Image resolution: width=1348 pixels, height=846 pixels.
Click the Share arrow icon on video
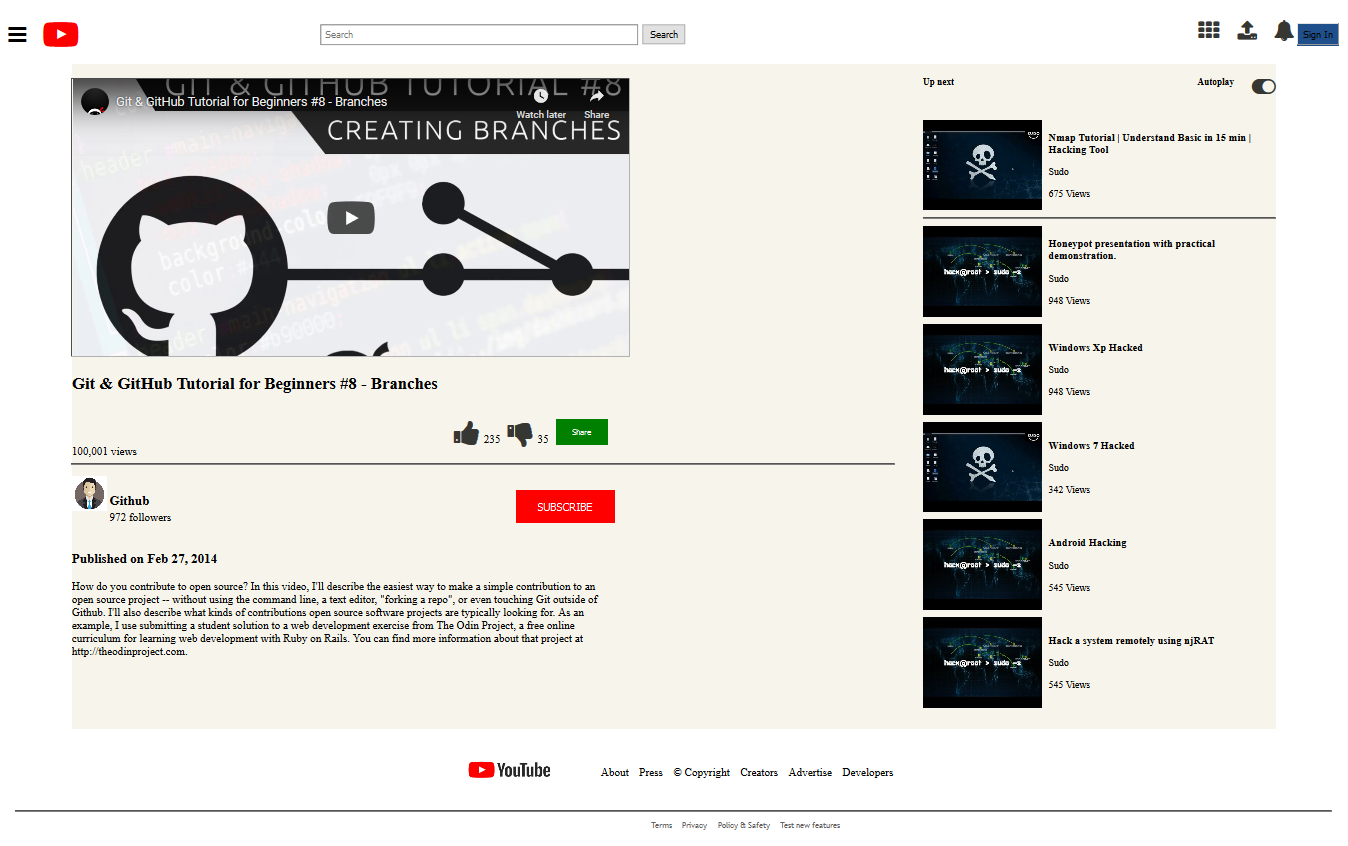click(x=597, y=96)
